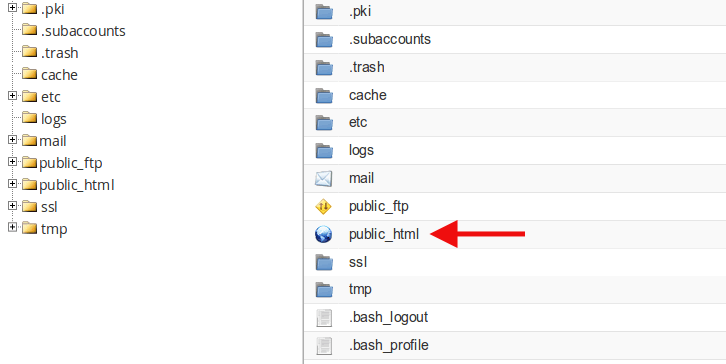
Task: Click blue folder icon for tmp row
Action: tap(324, 290)
